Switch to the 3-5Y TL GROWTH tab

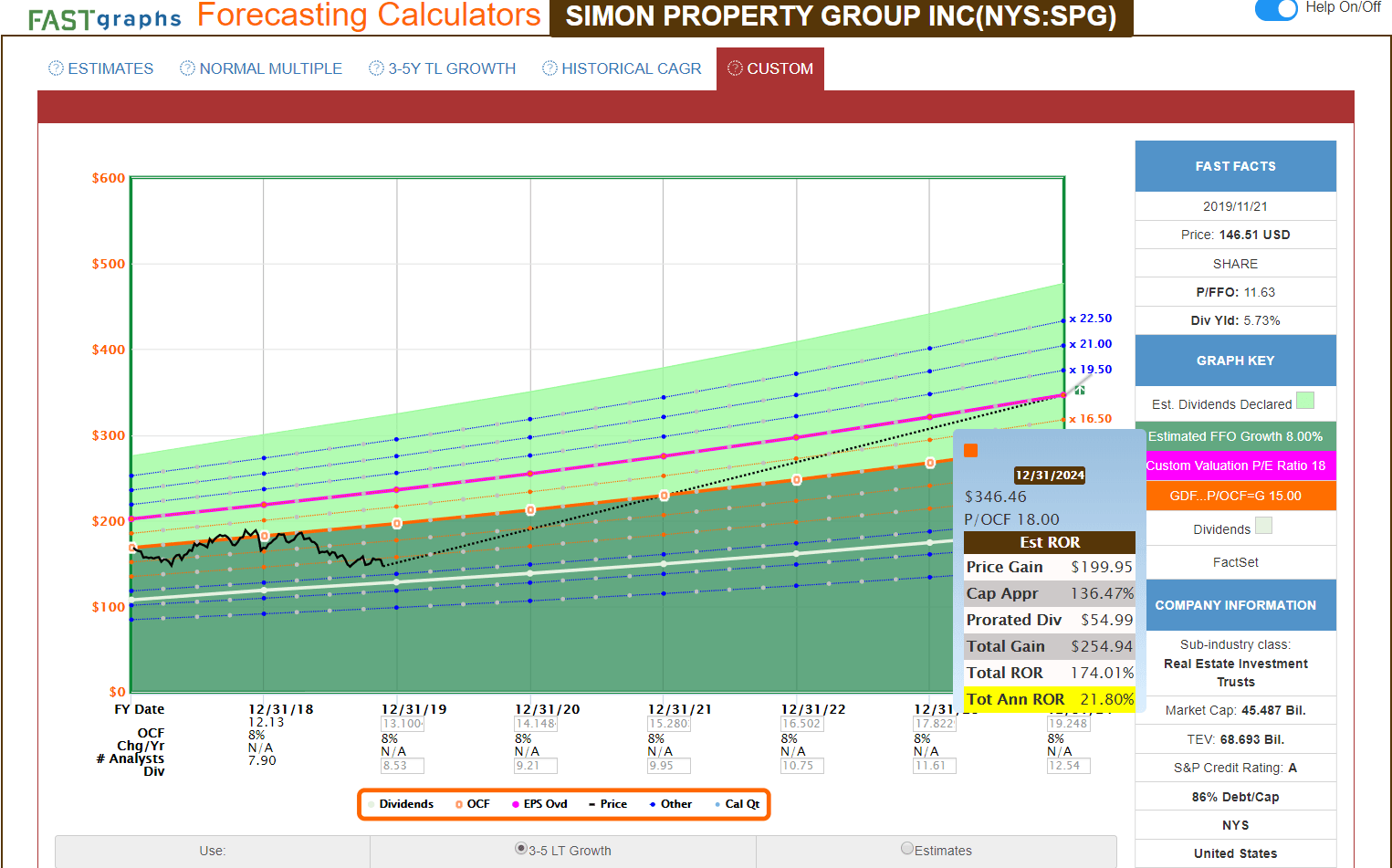coord(443,68)
